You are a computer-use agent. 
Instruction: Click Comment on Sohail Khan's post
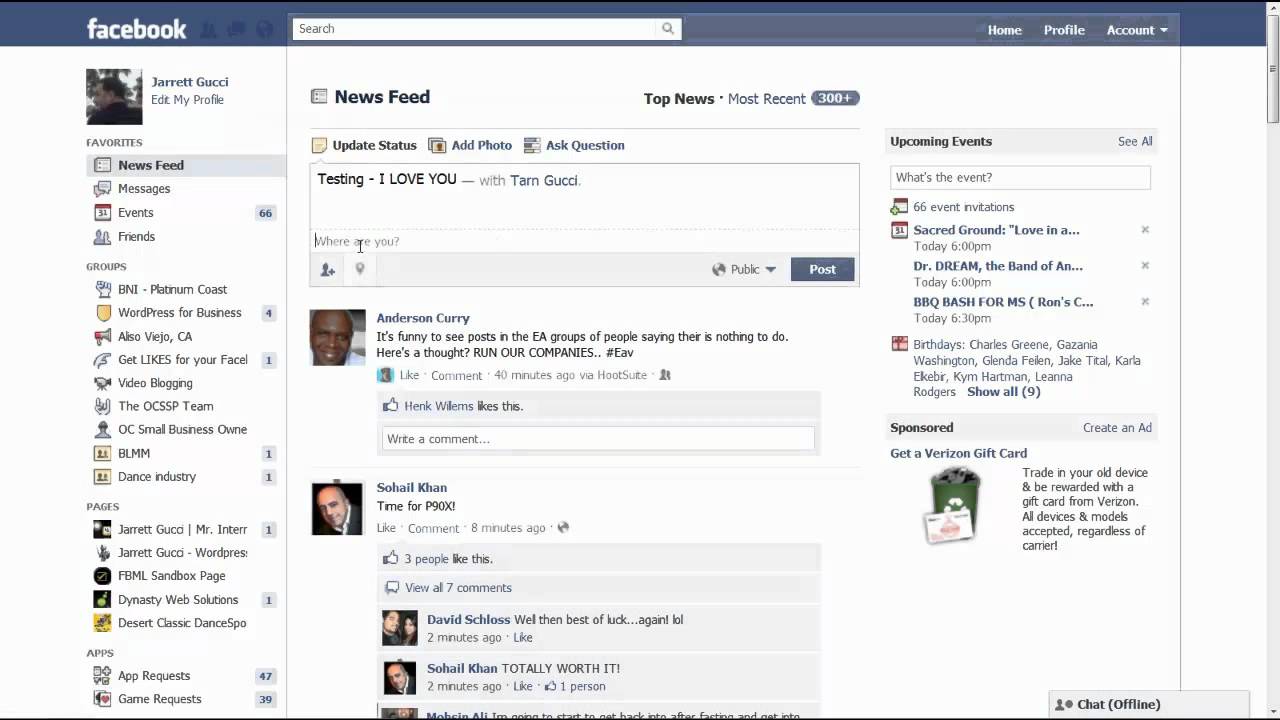click(x=433, y=528)
